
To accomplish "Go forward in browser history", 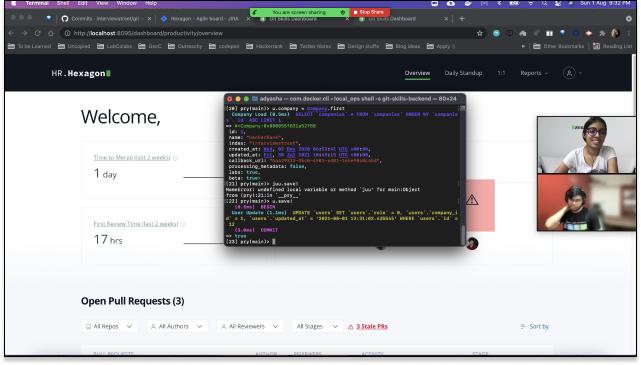I will (x=25, y=33).
